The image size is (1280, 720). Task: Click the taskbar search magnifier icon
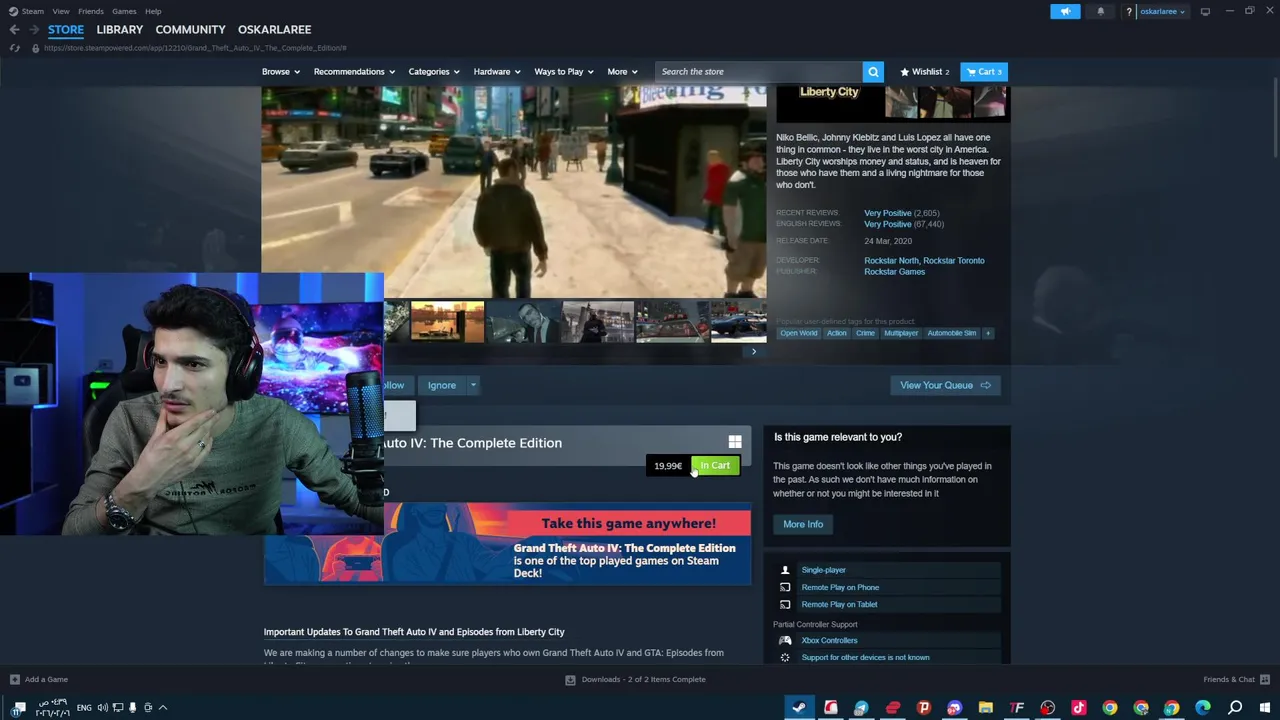tap(1235, 707)
